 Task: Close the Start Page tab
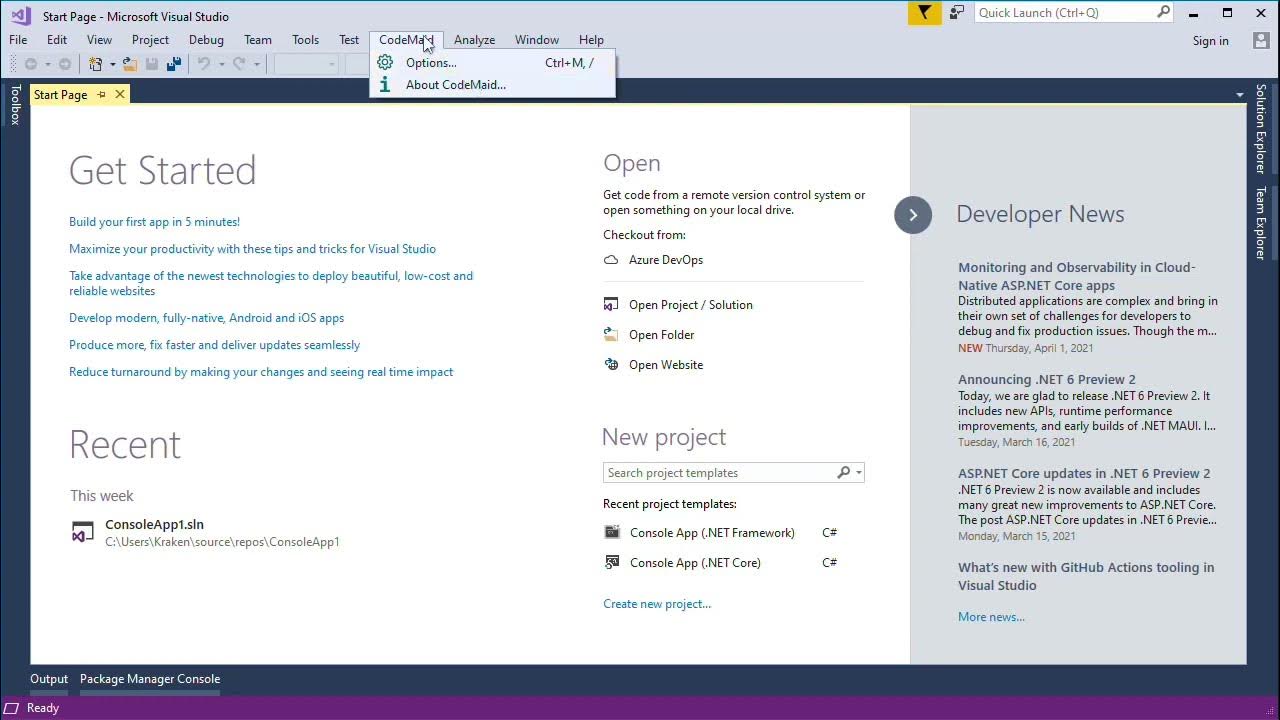coord(120,94)
